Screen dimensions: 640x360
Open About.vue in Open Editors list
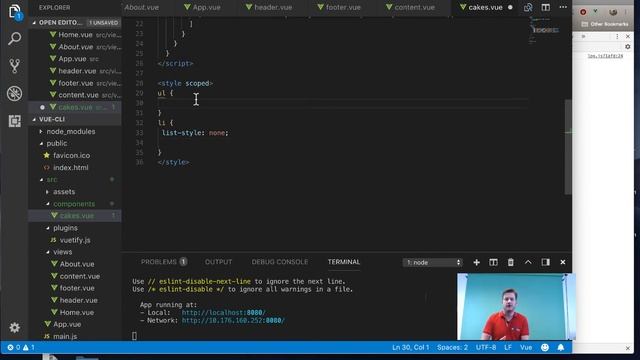point(76,47)
